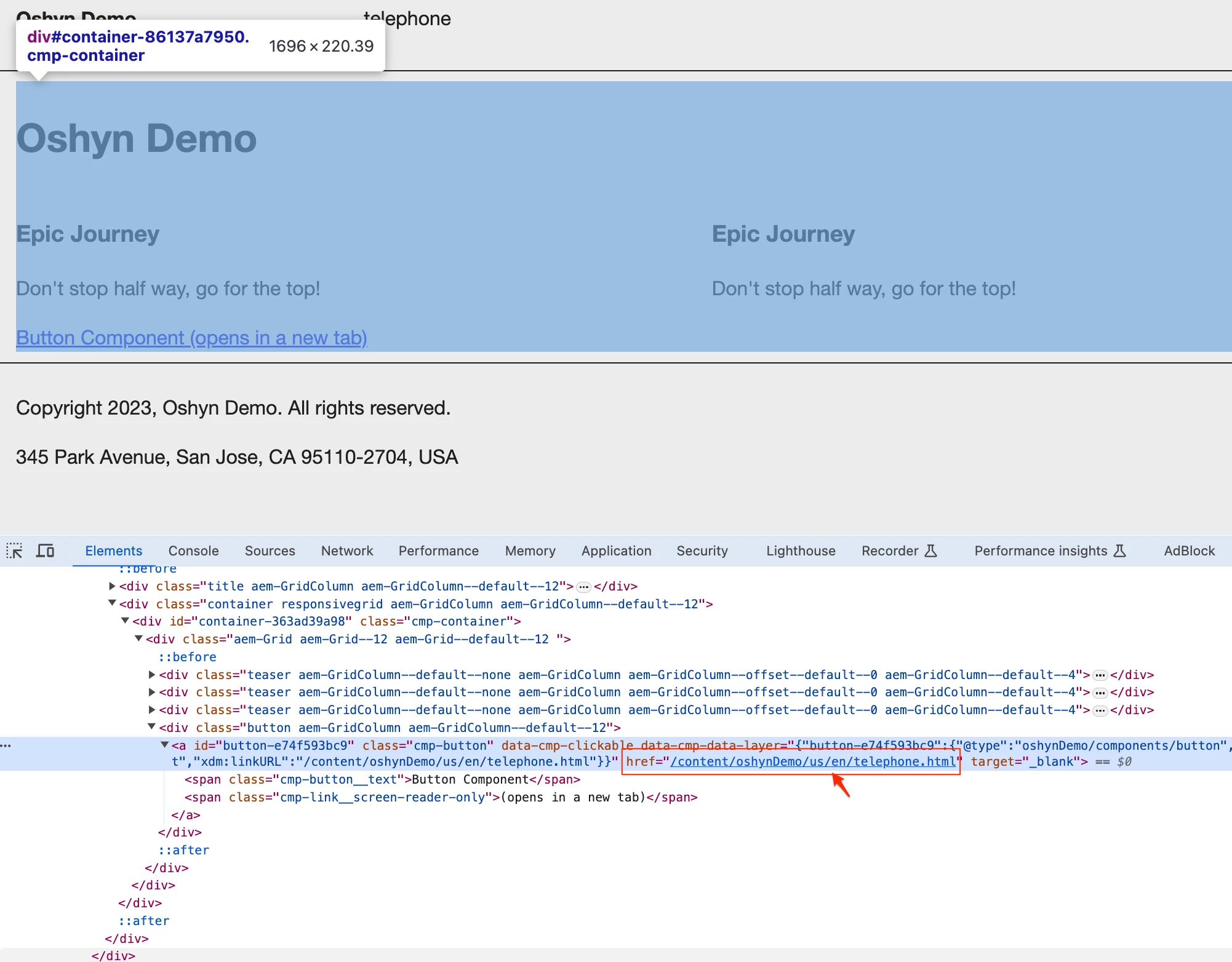
Task: Click the Recorder beaker icon
Action: (x=931, y=551)
